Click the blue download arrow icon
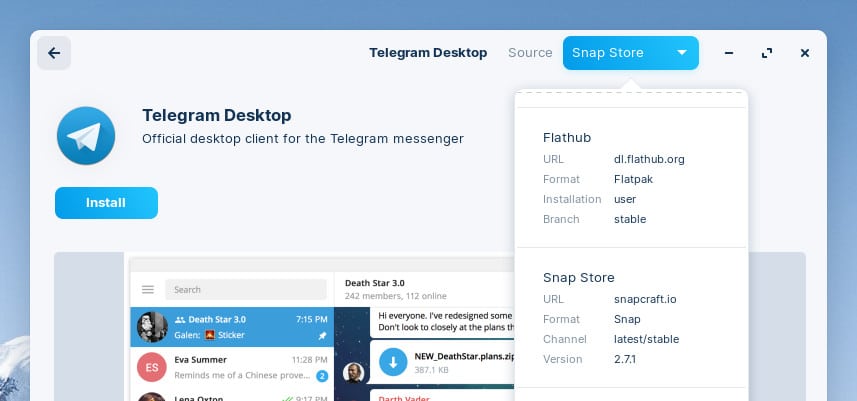 click(x=393, y=362)
